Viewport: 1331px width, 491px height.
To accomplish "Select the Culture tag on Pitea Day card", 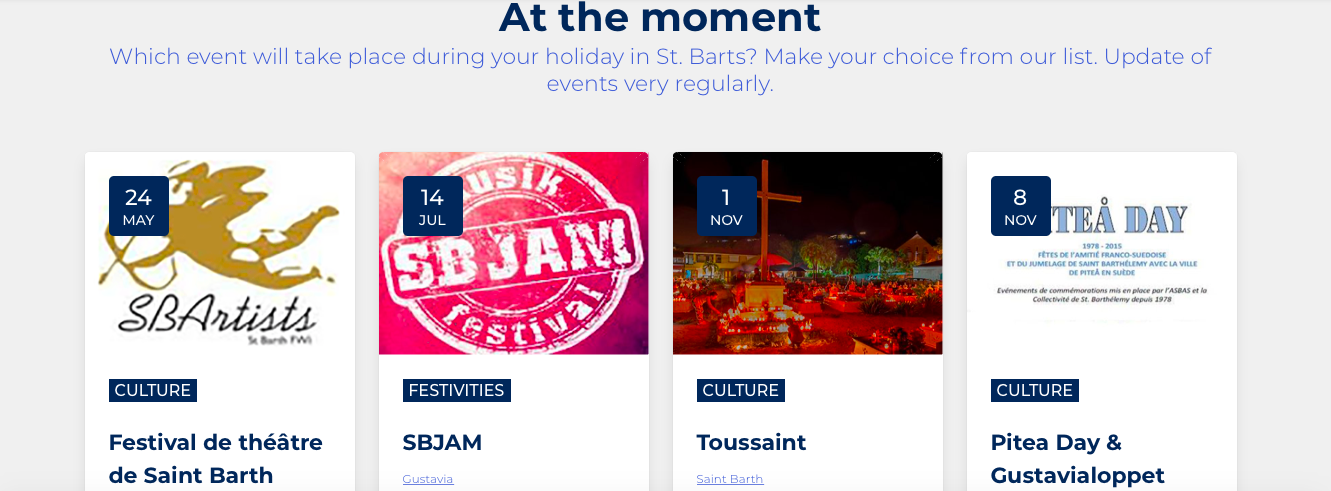I will pos(1034,390).
